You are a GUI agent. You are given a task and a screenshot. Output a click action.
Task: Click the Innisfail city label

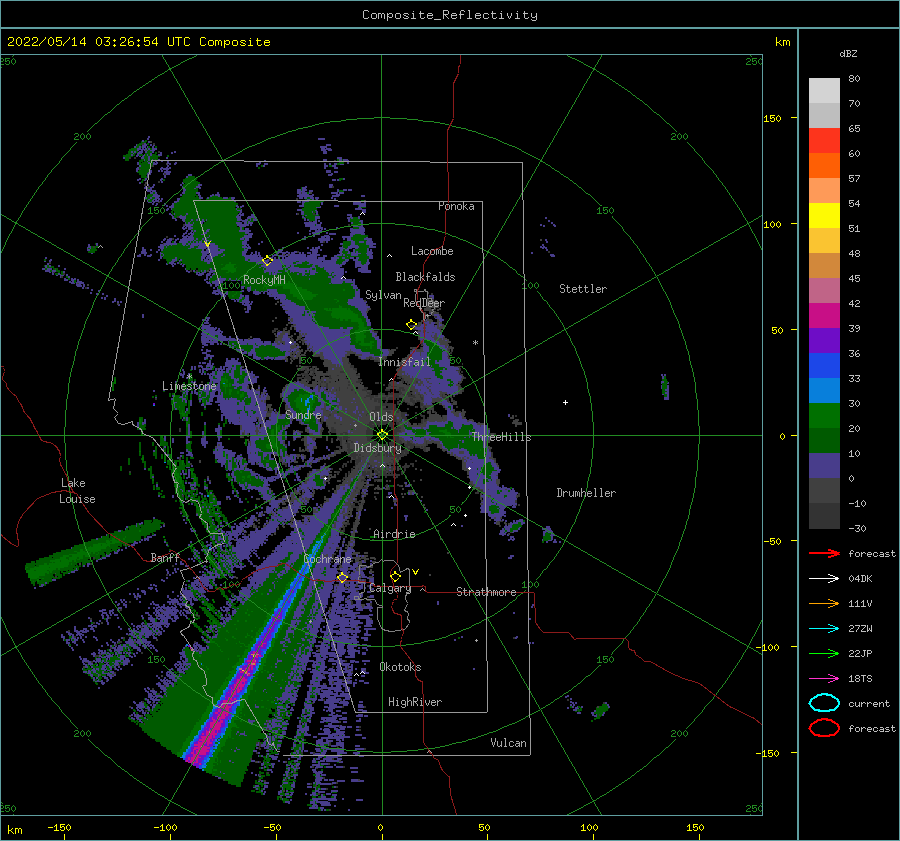pos(404,362)
